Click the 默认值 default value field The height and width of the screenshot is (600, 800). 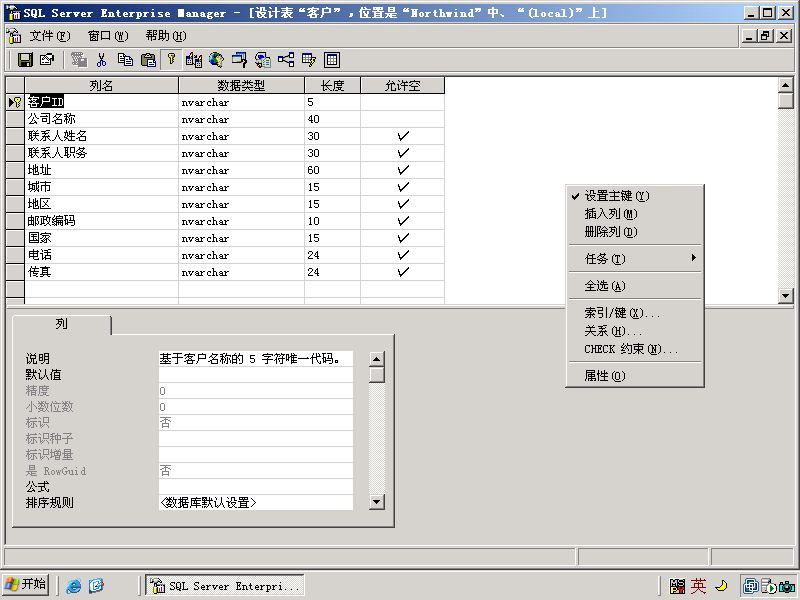(x=256, y=375)
